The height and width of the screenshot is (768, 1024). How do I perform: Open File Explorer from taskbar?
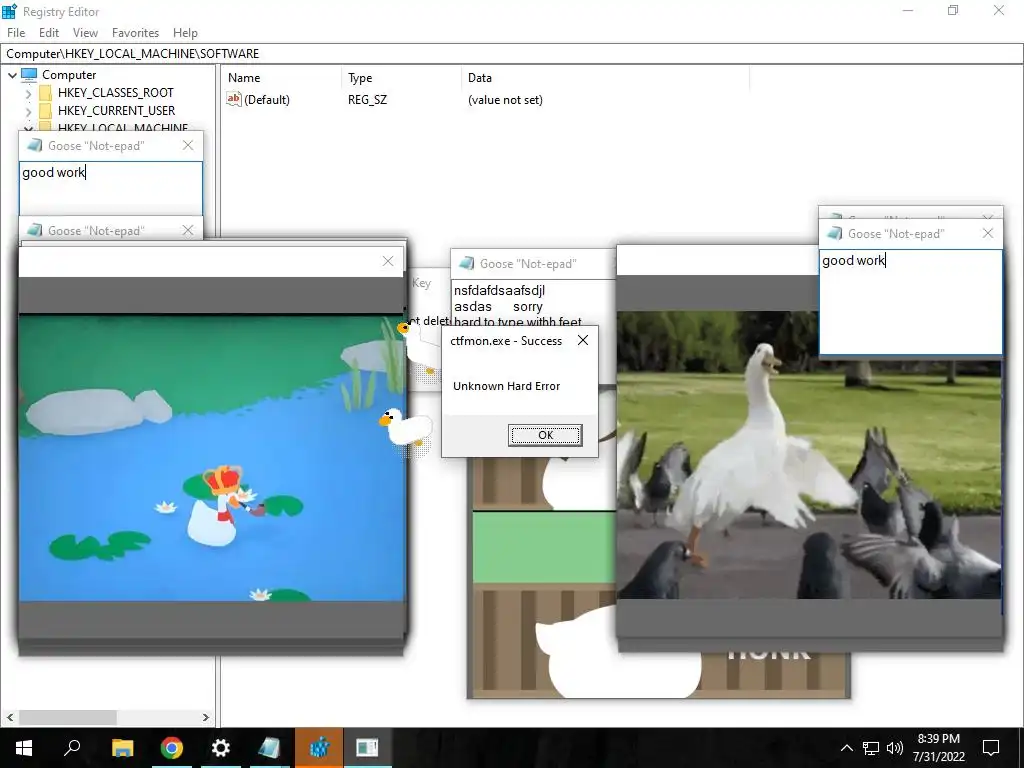tap(122, 748)
